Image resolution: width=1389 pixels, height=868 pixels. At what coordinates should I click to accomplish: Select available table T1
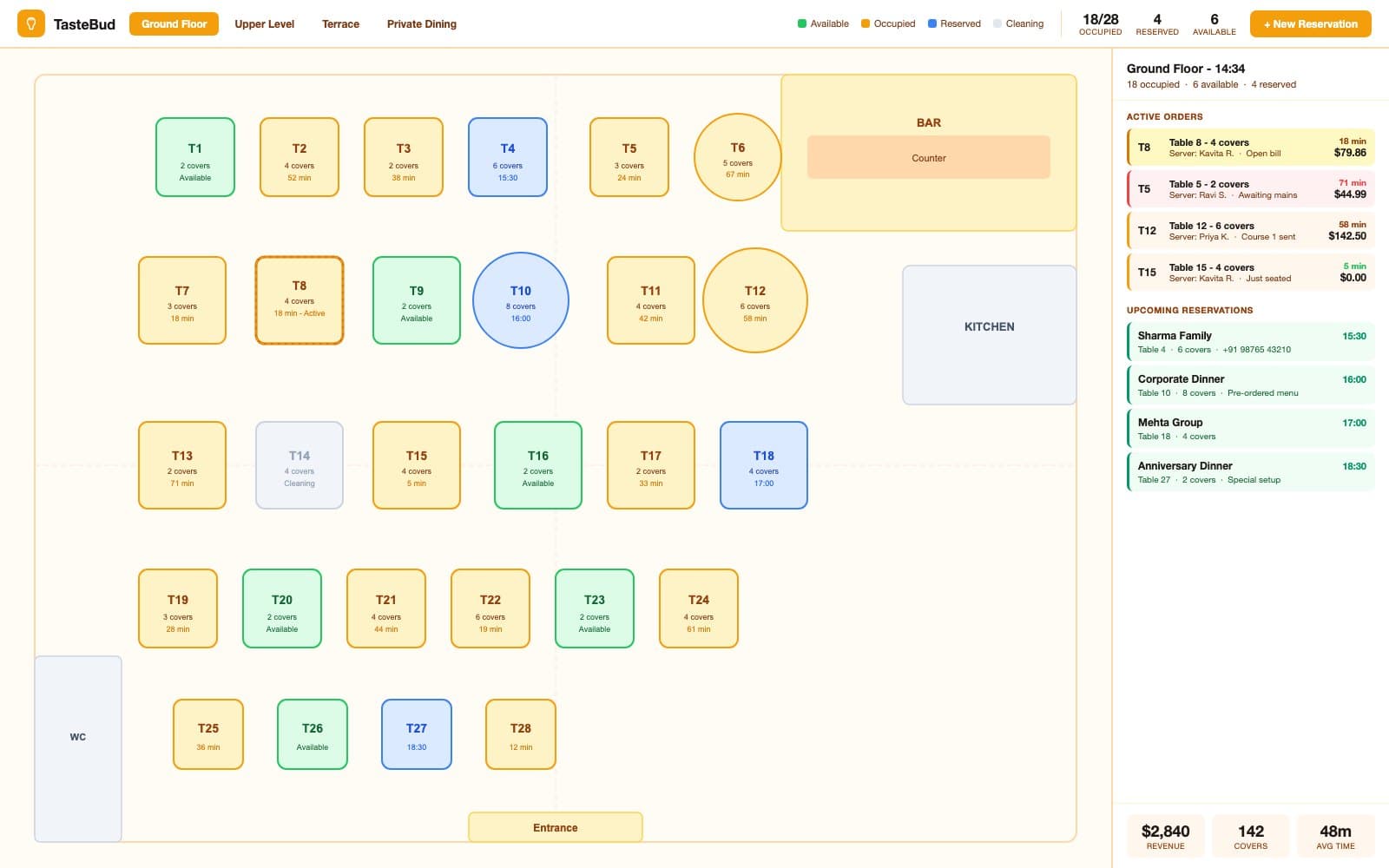coord(195,157)
